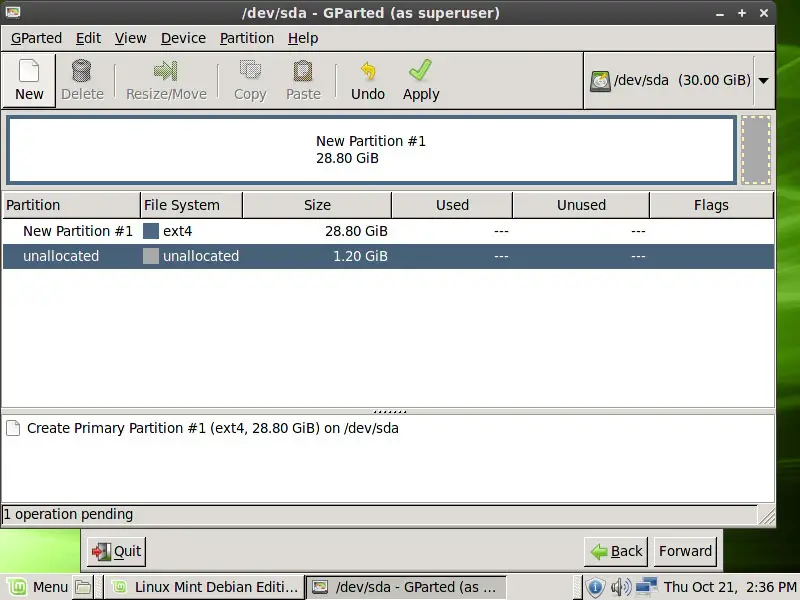Click the Back button in installer
Viewport: 800px width, 600px height.
[616, 552]
